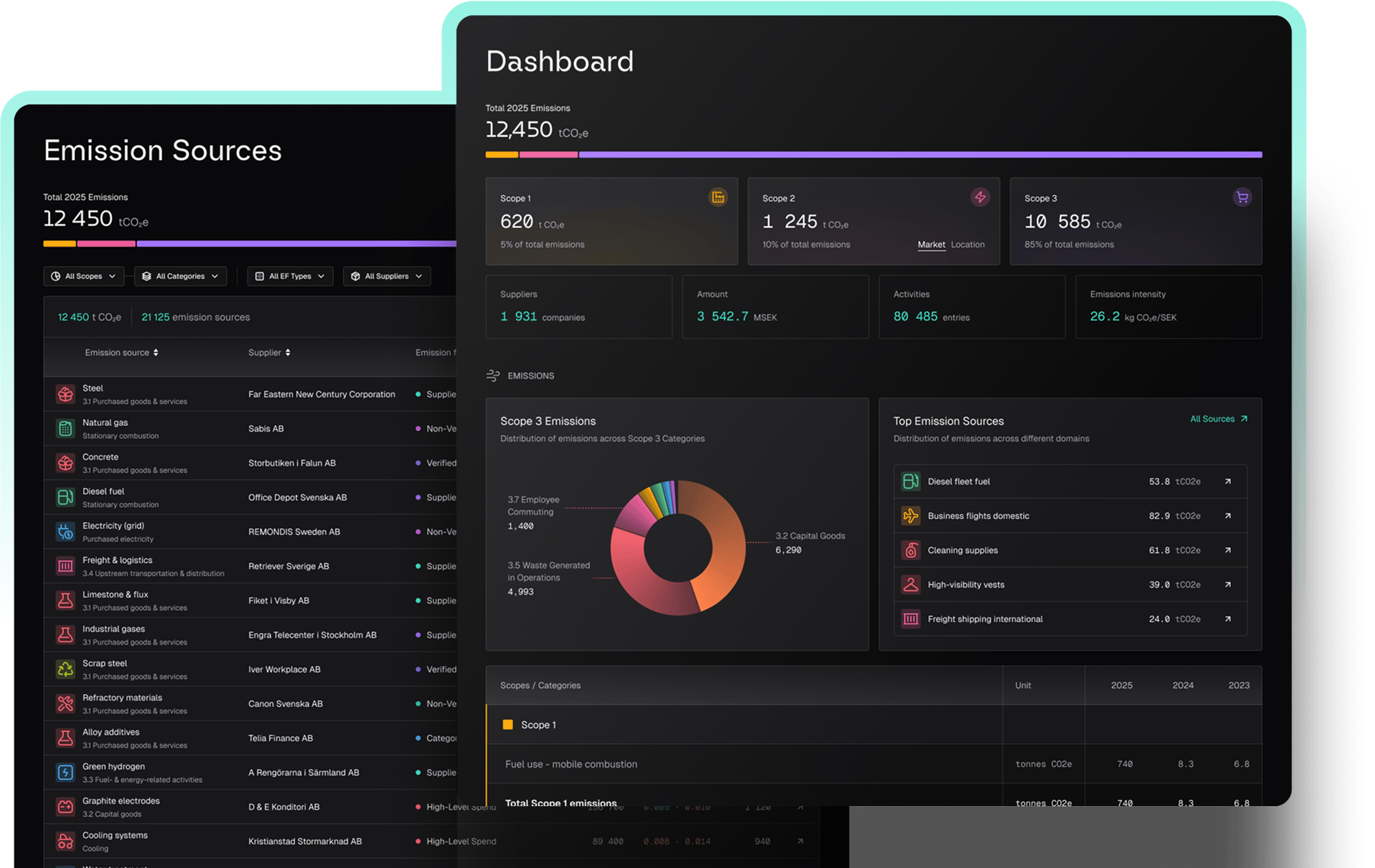The height and width of the screenshot is (868, 1375).
Task: Click the orange segment of Dashboard emissions bar
Action: [502, 155]
